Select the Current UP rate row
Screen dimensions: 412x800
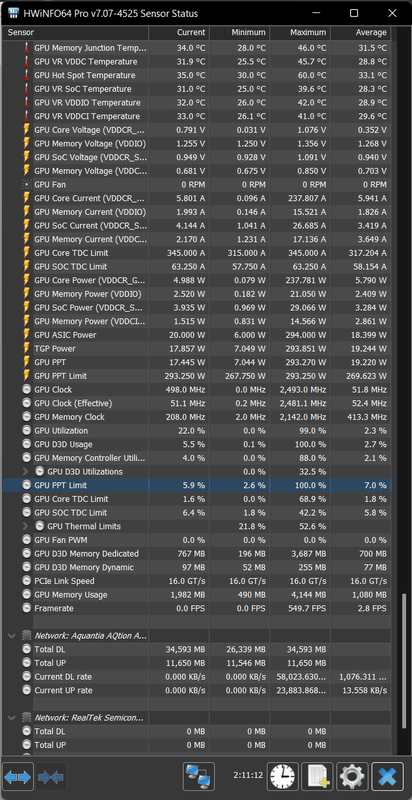point(197,690)
